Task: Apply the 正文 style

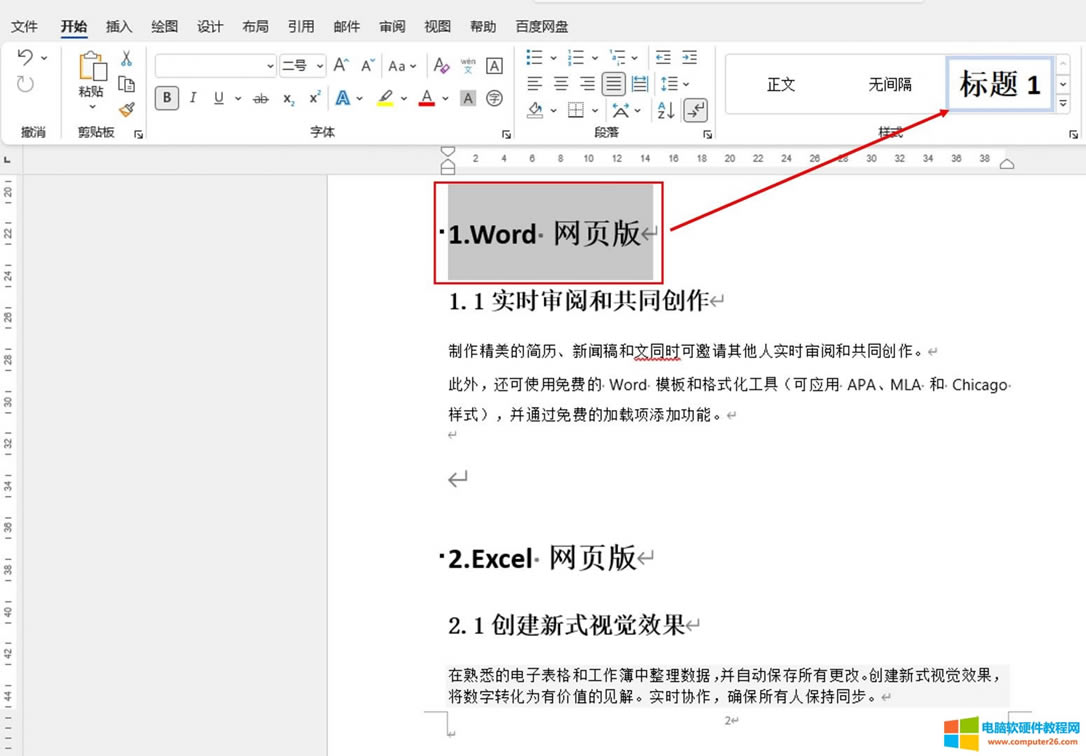Action: click(781, 85)
